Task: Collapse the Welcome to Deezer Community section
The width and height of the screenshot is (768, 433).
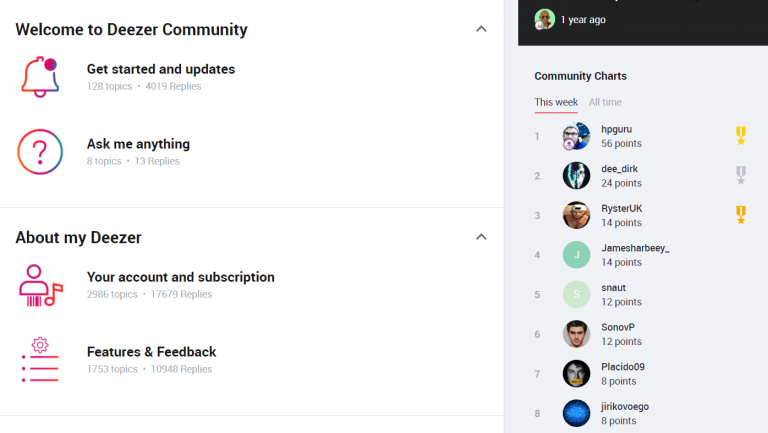Action: (x=481, y=29)
